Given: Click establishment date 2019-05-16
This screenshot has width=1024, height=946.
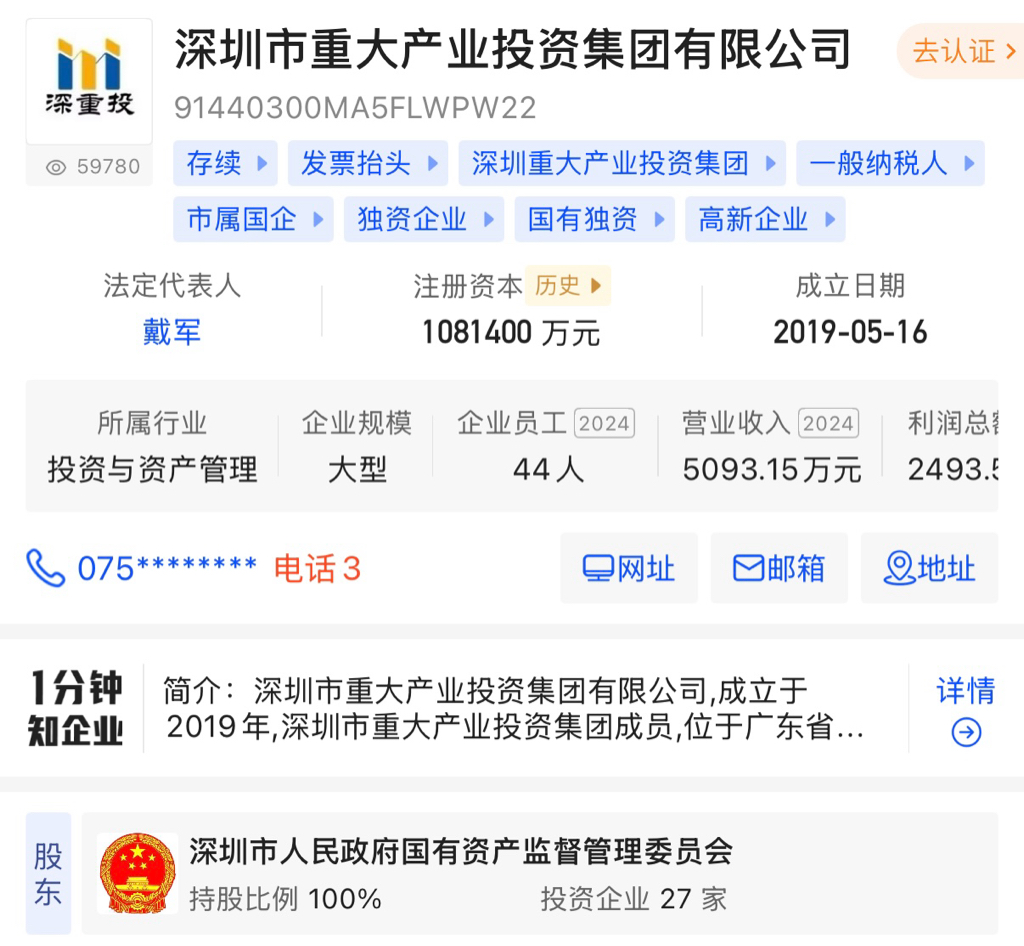Looking at the screenshot, I should 850,332.
